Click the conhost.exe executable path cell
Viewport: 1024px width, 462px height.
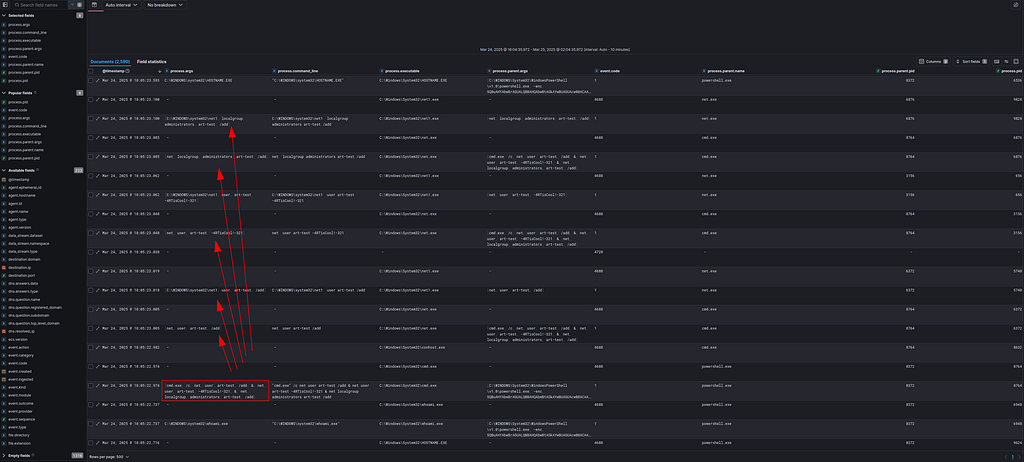411,348
